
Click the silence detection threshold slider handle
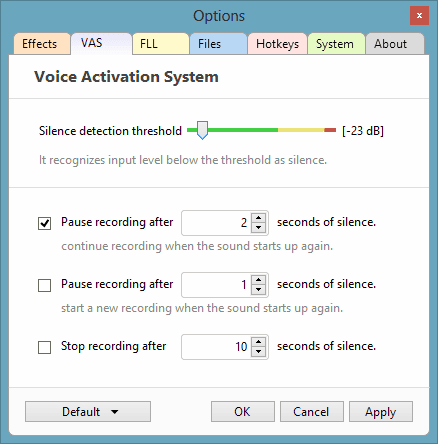pyautogui.click(x=202, y=130)
